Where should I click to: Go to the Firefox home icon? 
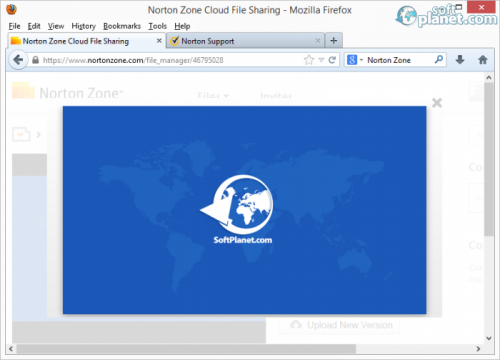pos(482,60)
